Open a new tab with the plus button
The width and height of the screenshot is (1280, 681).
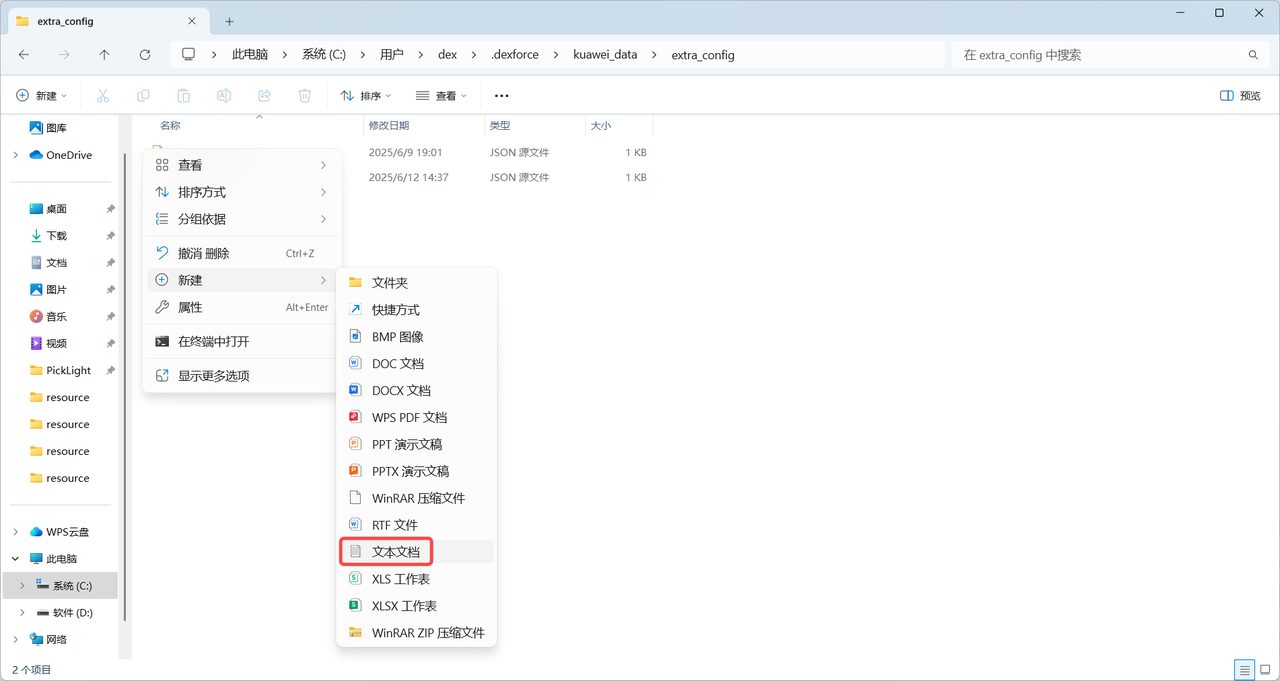(x=229, y=19)
